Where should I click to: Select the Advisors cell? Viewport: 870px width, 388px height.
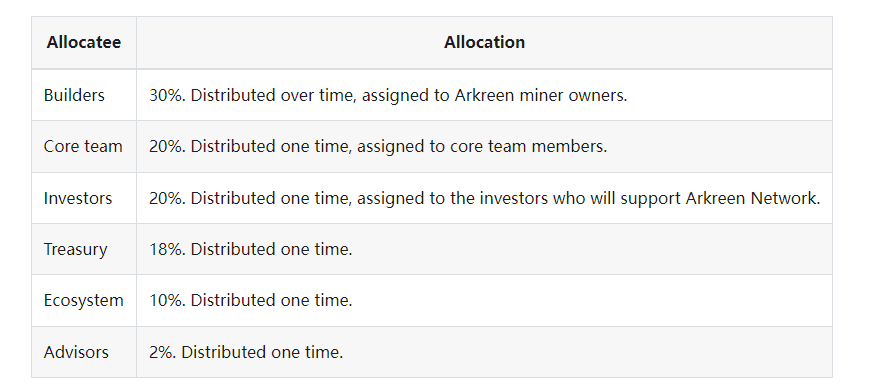76,352
